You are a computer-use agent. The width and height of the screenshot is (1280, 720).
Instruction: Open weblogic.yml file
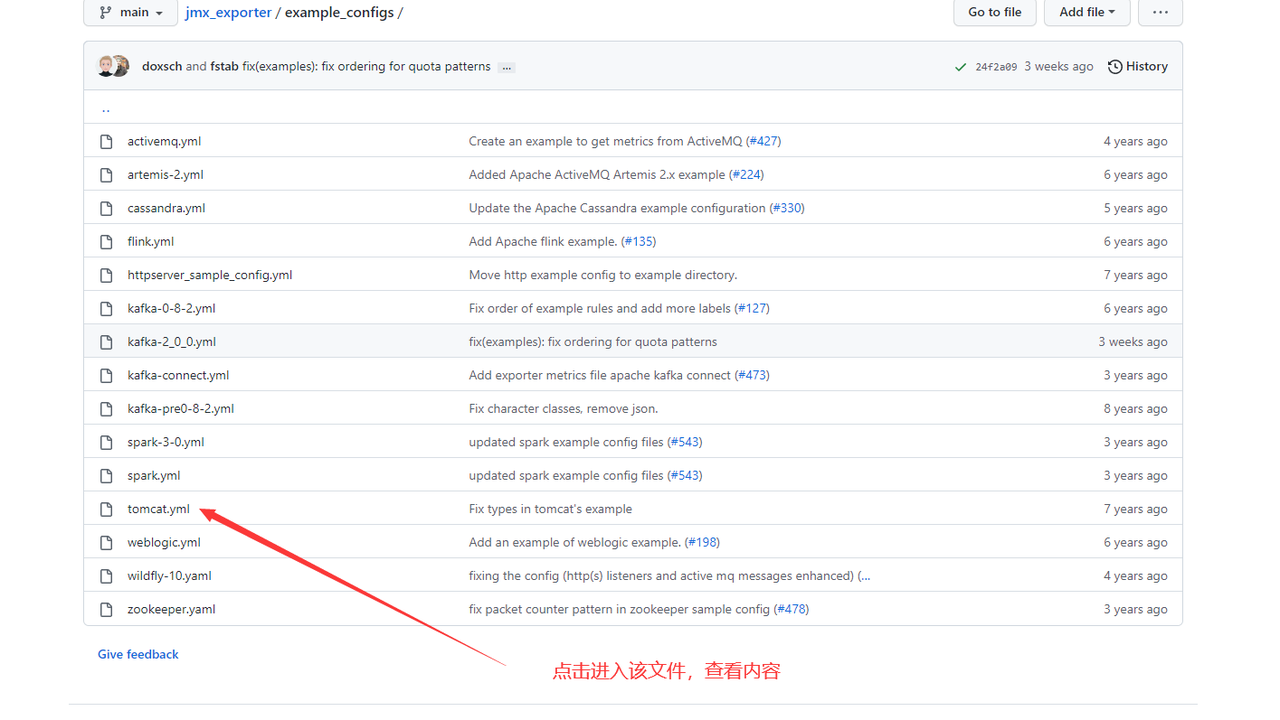click(164, 542)
